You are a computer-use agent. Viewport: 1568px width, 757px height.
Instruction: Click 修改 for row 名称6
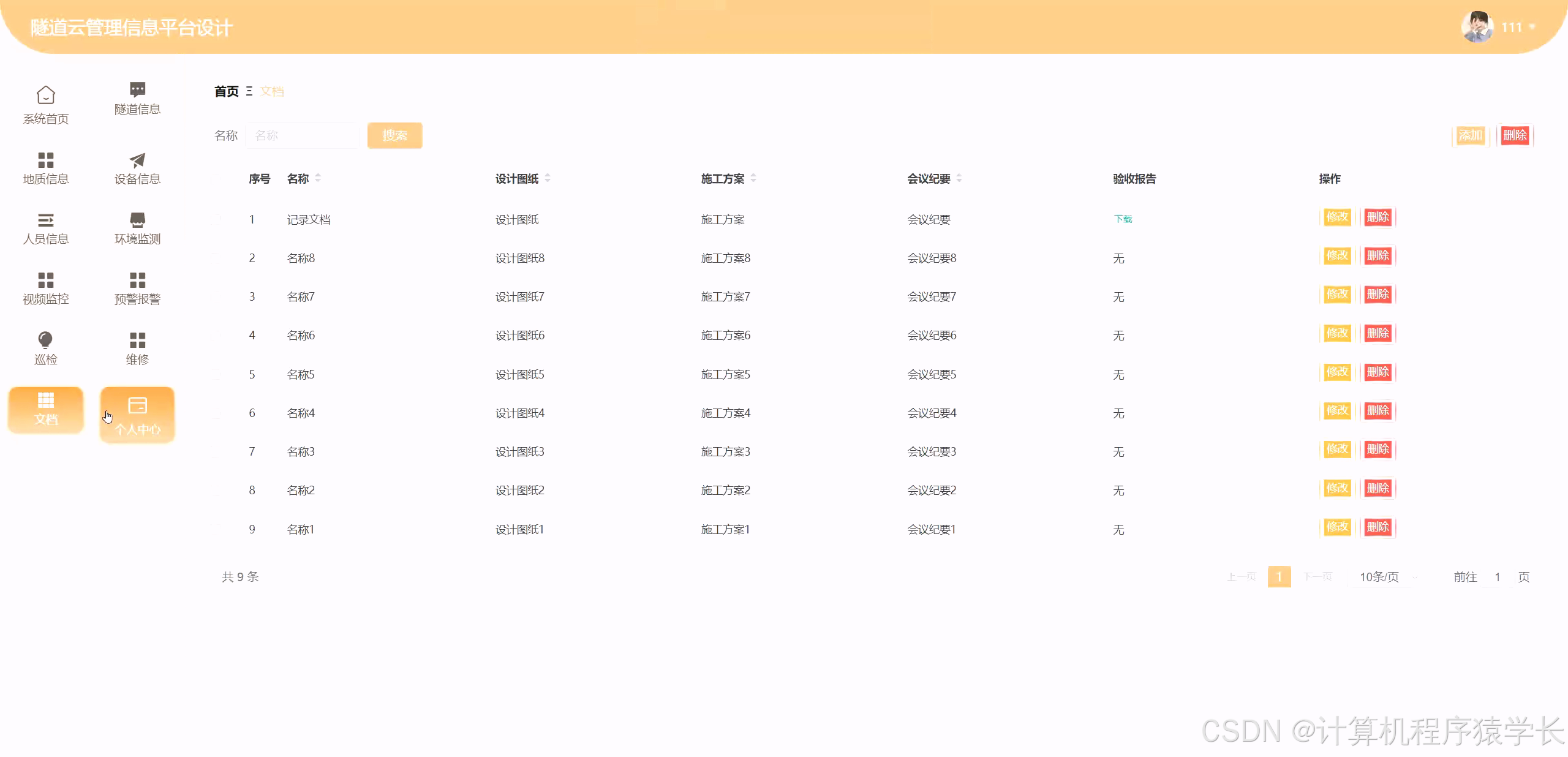pyautogui.click(x=1336, y=333)
